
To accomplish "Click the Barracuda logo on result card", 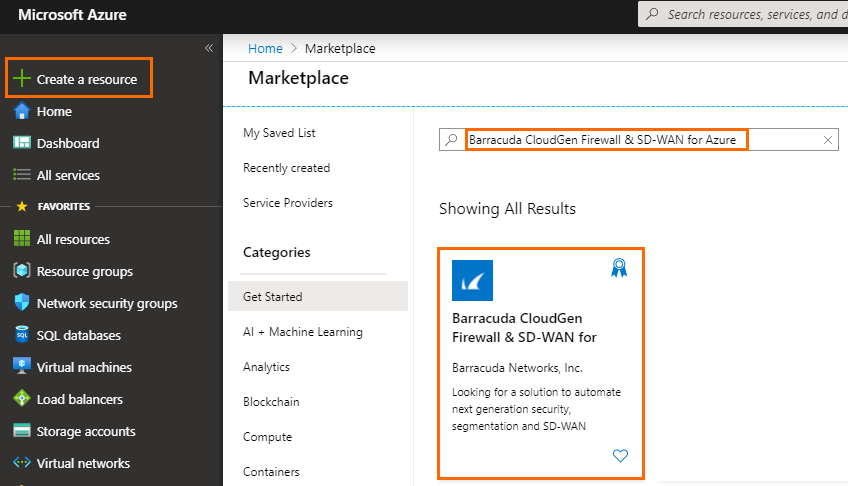I will click(472, 280).
